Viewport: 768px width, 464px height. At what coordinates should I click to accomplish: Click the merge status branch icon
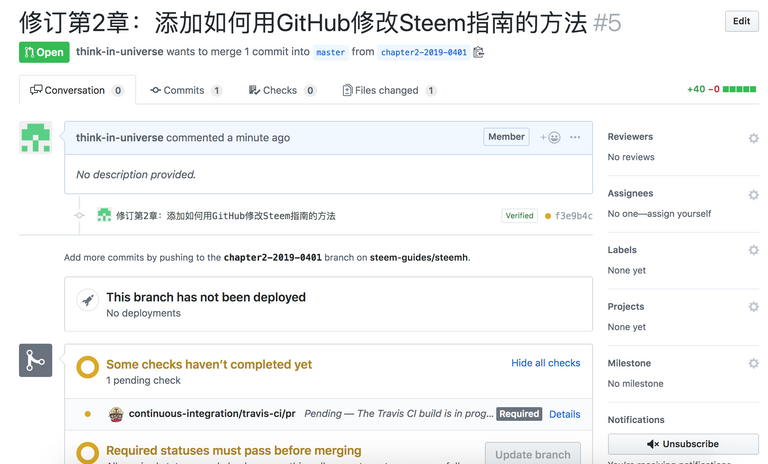35,360
